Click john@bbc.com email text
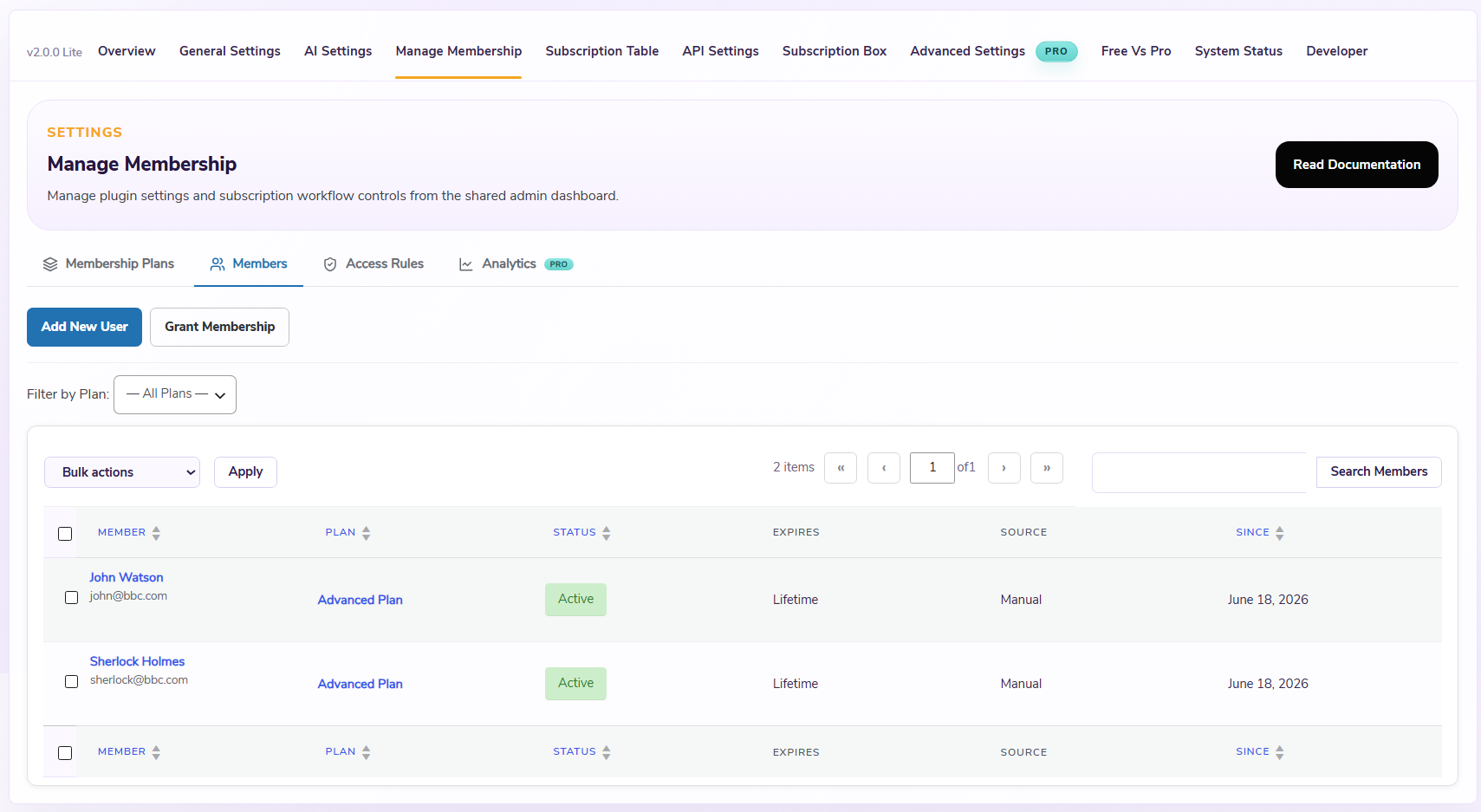Image resolution: width=1481 pixels, height=812 pixels. click(128, 596)
